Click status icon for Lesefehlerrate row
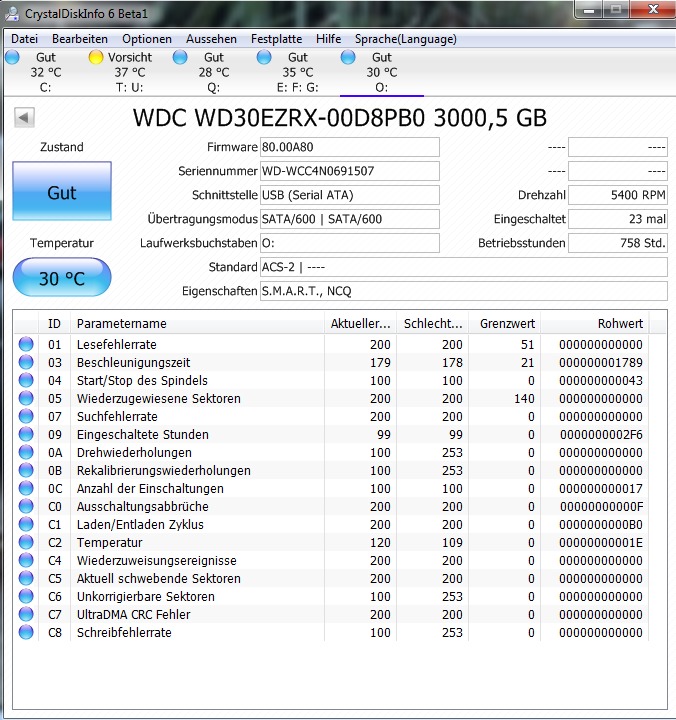This screenshot has height=720, width=676. coord(26,344)
